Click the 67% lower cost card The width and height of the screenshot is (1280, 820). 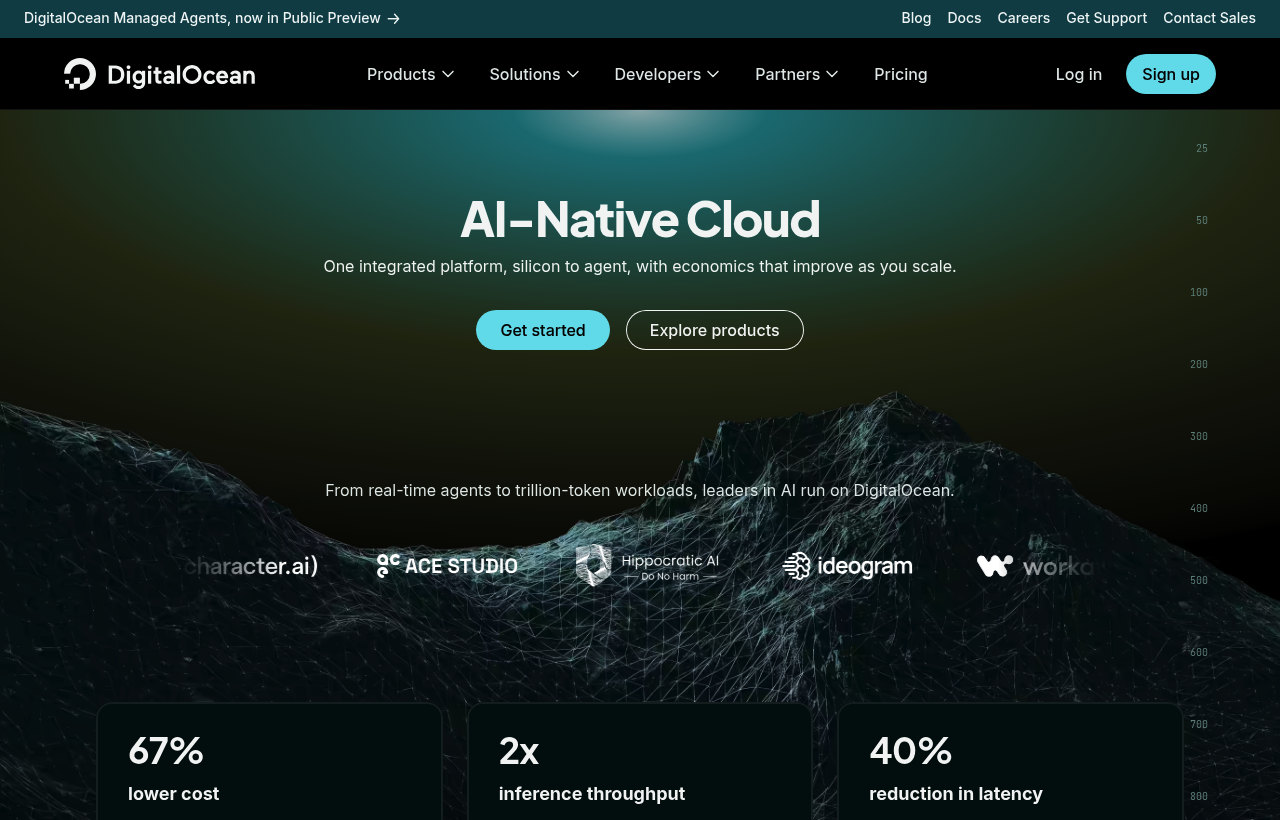click(269, 762)
